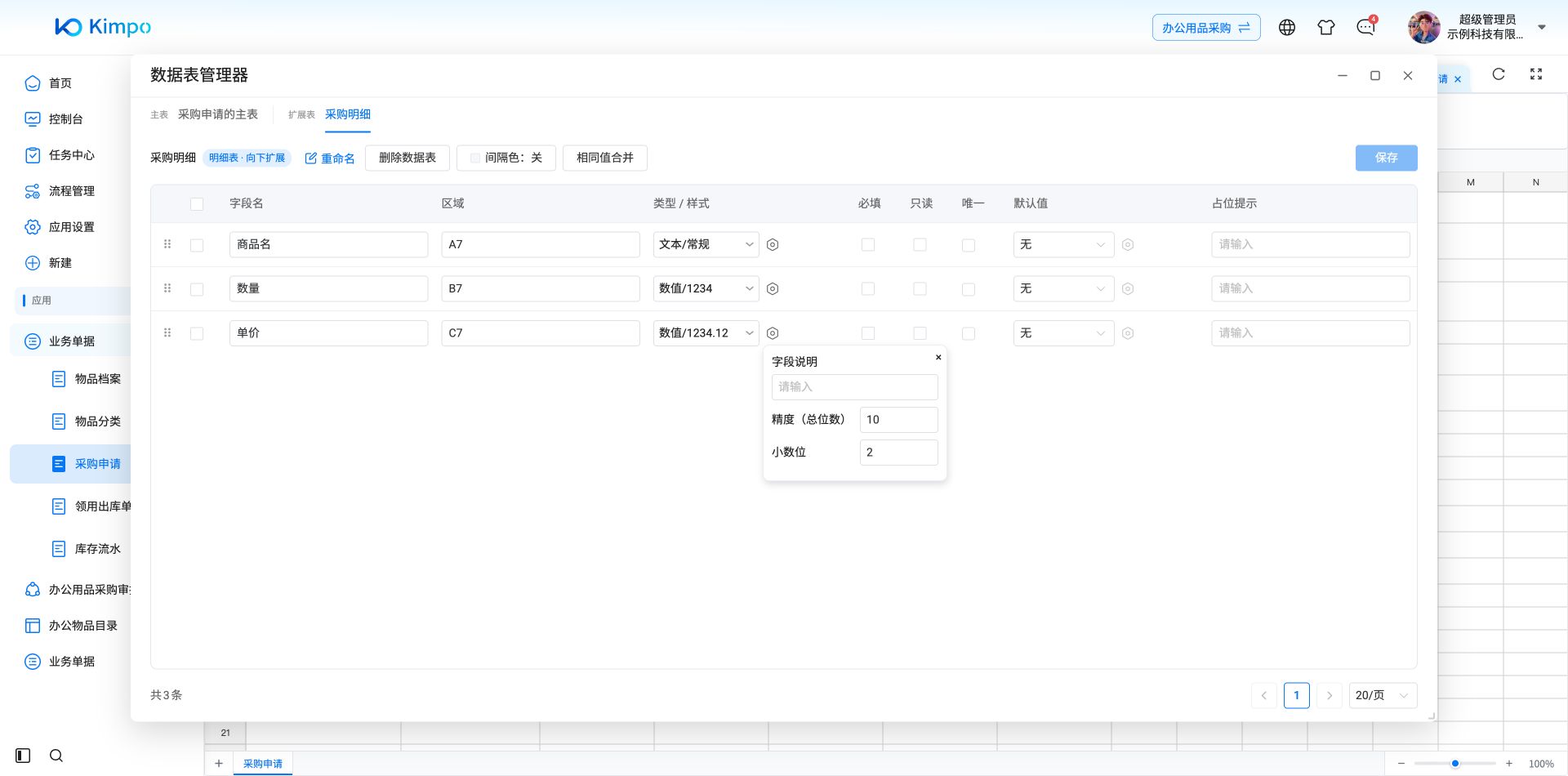Toggle select-all checkbox in table header
This screenshot has width=1568, height=776.
[197, 204]
